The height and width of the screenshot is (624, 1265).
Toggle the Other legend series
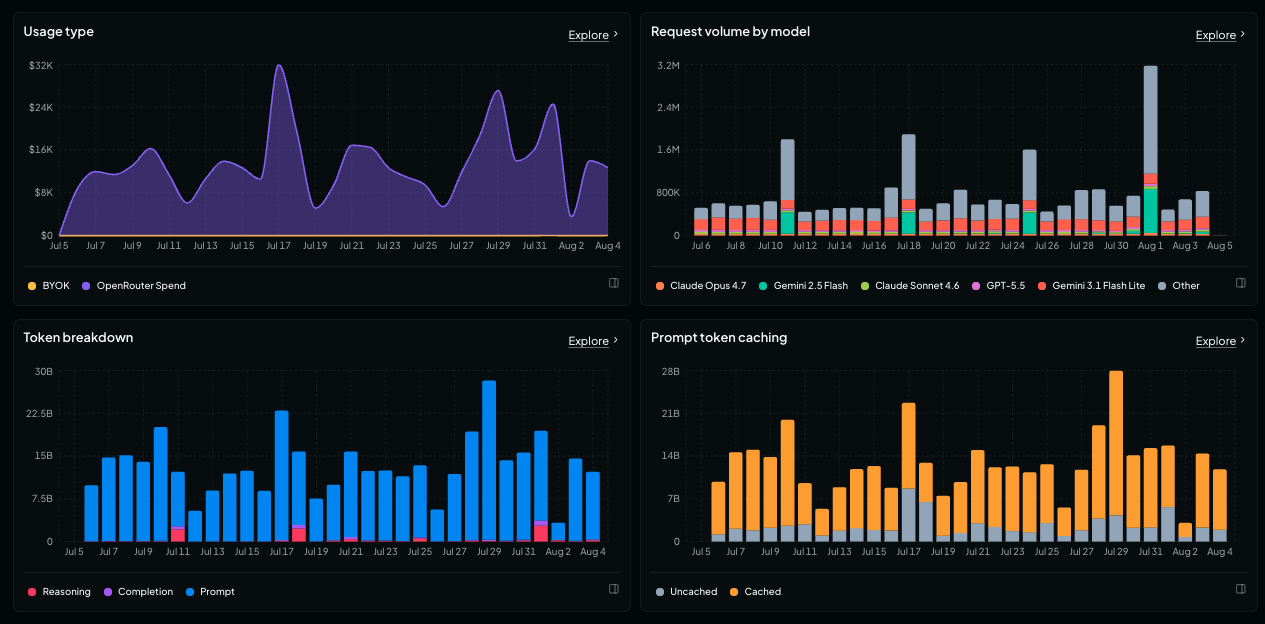tap(1179, 285)
